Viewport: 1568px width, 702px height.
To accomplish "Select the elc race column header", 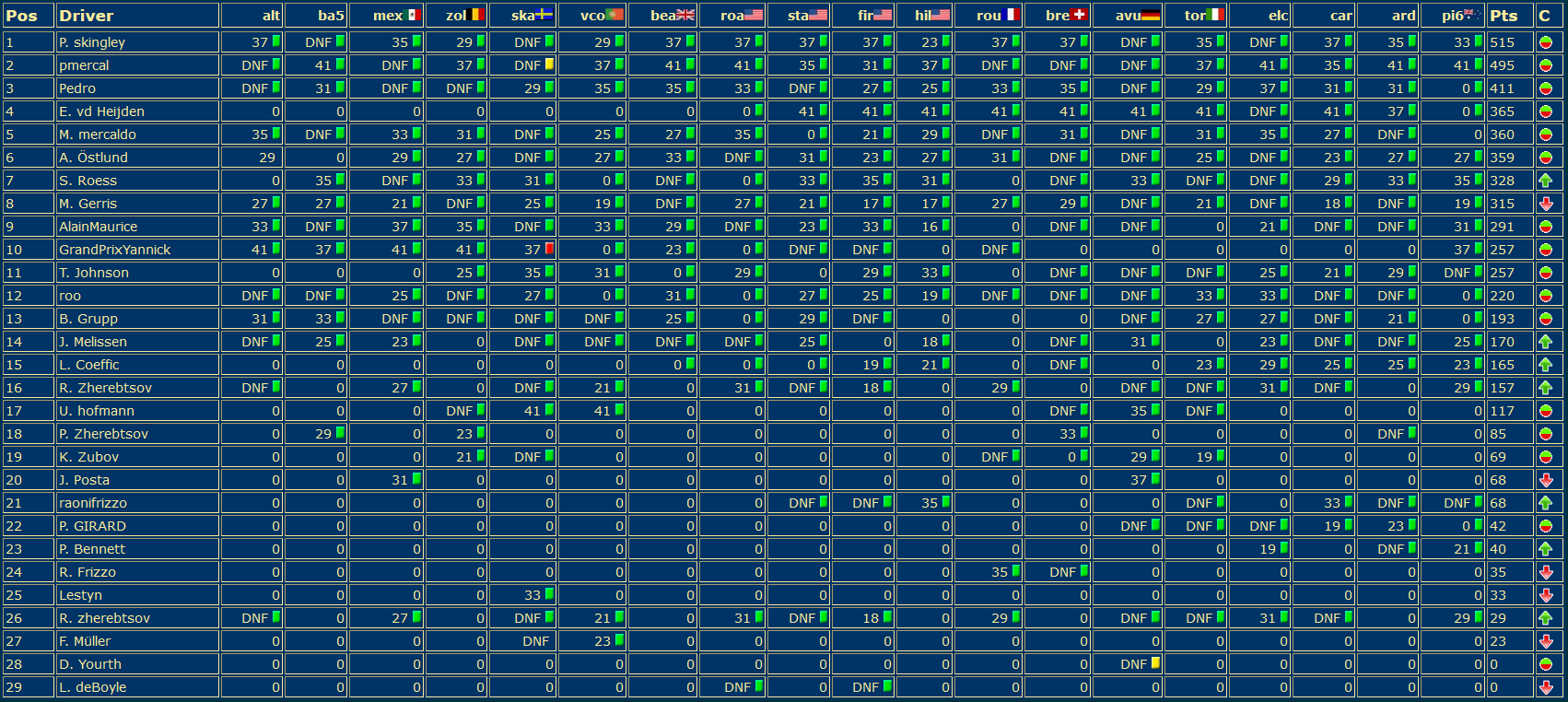I will (x=1278, y=16).
